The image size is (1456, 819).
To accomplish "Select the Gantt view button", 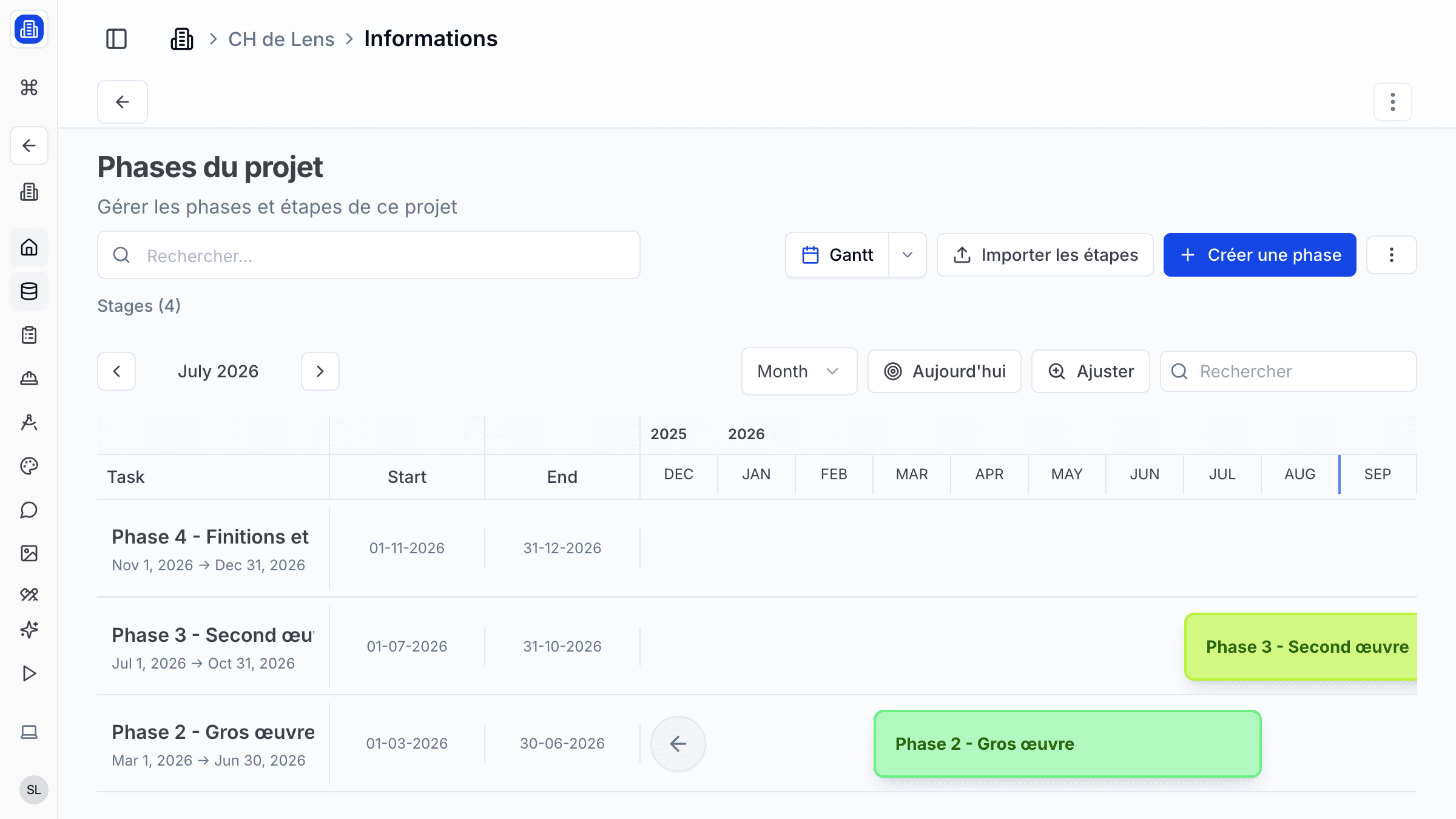I will (x=837, y=255).
